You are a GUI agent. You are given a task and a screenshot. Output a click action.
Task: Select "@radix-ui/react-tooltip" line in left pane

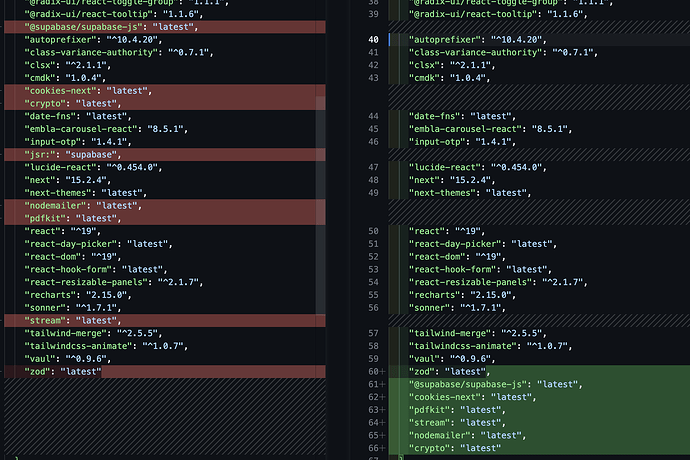[165, 14]
